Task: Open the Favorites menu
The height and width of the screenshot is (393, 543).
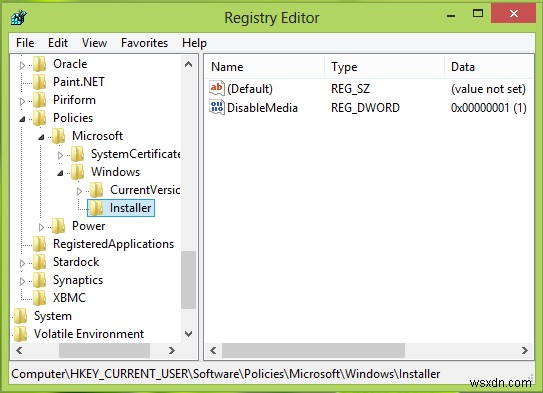Action: 144,43
